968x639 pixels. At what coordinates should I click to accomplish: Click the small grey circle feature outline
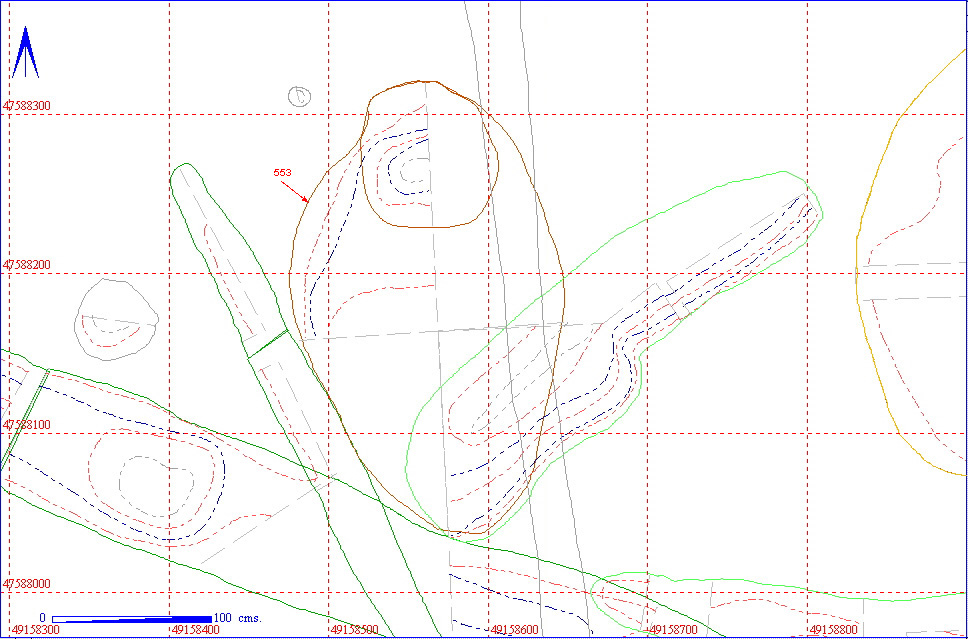coord(299,96)
